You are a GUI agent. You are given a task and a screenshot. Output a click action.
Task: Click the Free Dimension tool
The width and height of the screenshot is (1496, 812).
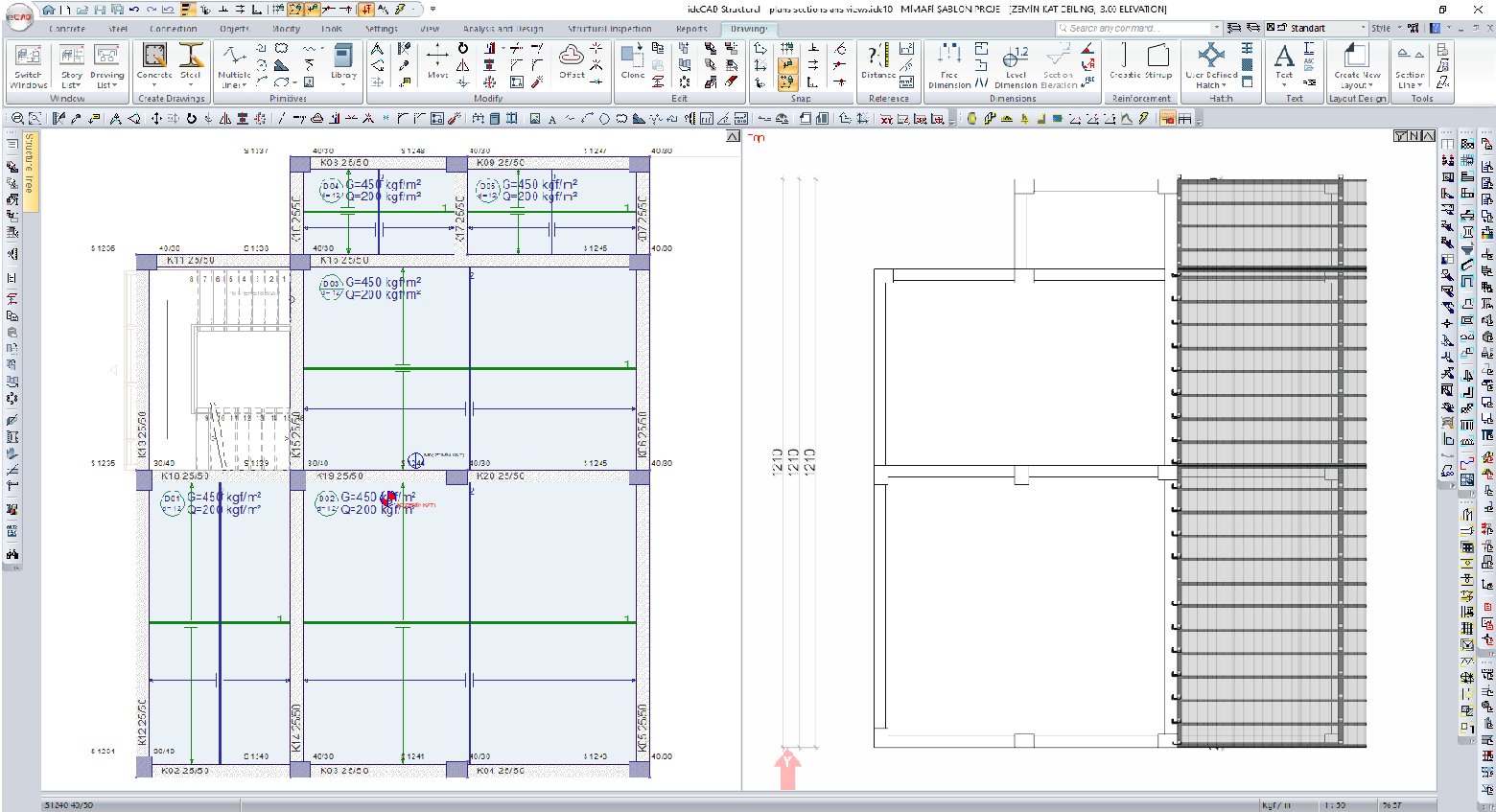(949, 67)
